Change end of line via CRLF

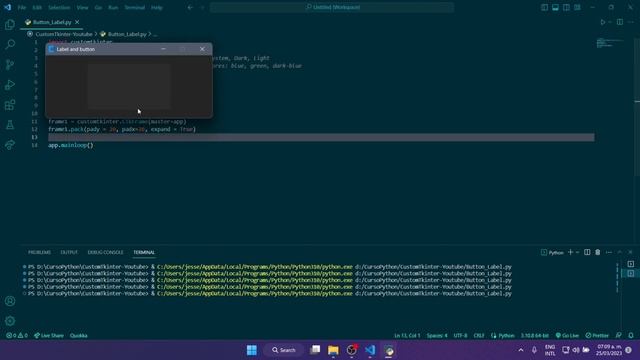(479, 336)
